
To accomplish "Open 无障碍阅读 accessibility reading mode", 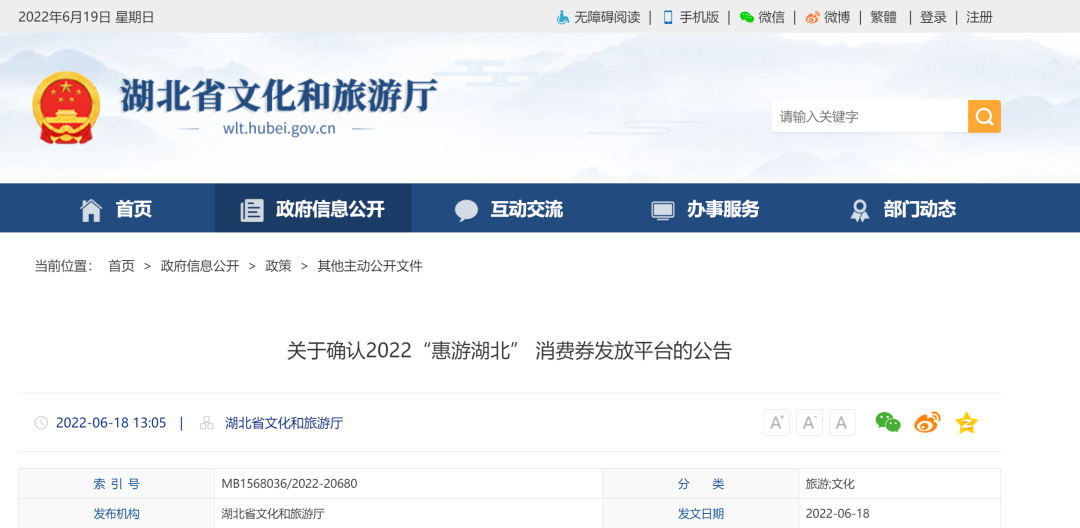I will (x=598, y=17).
